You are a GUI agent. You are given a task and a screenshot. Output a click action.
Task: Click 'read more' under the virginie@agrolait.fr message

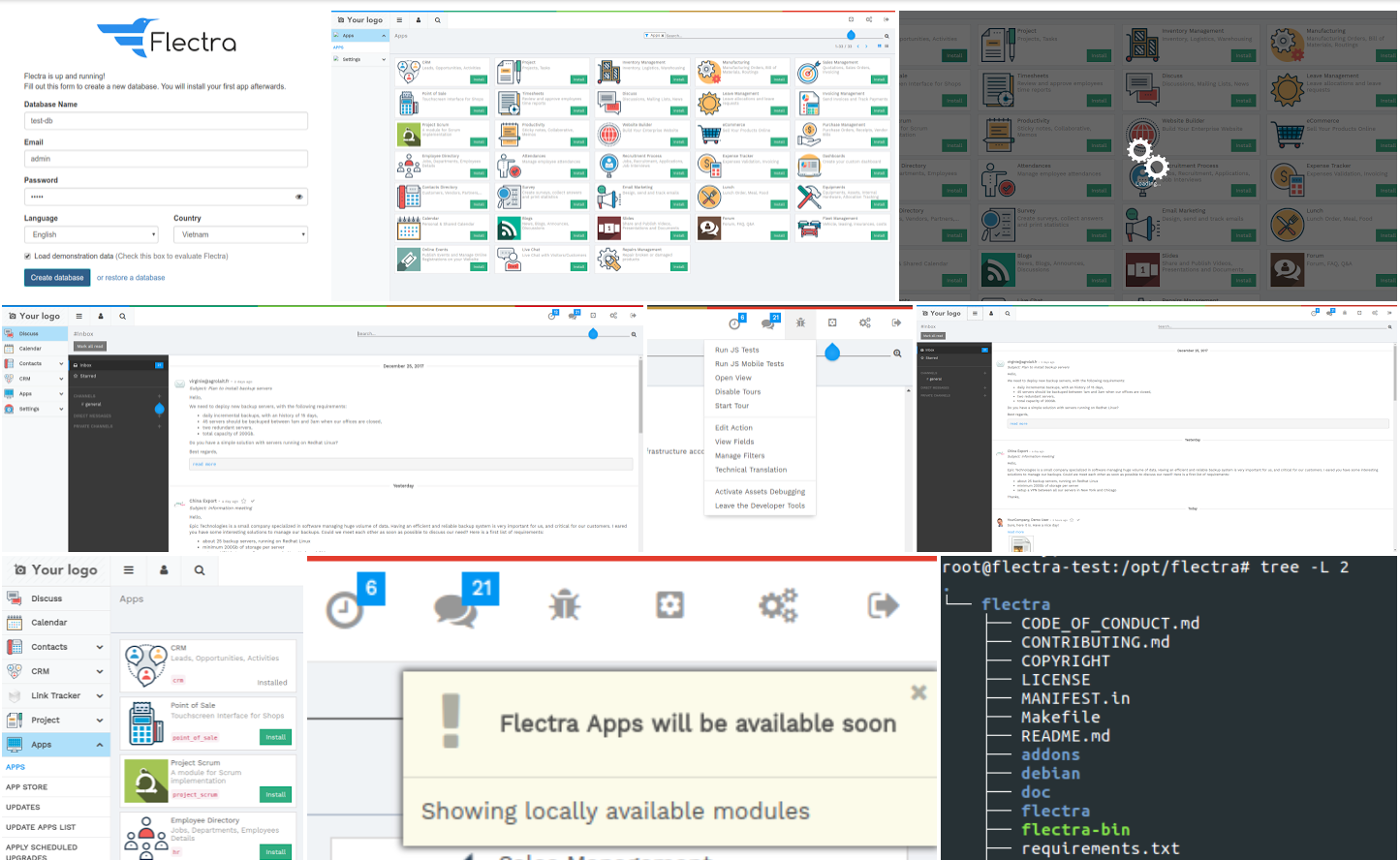(x=204, y=464)
